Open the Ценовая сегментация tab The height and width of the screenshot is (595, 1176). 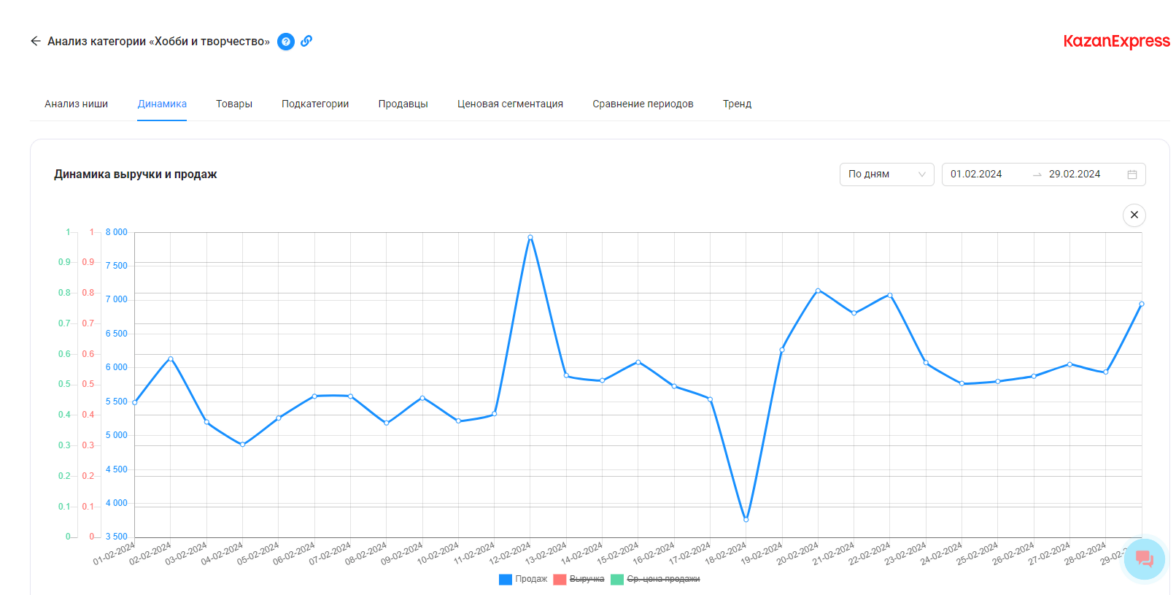[x=510, y=104]
